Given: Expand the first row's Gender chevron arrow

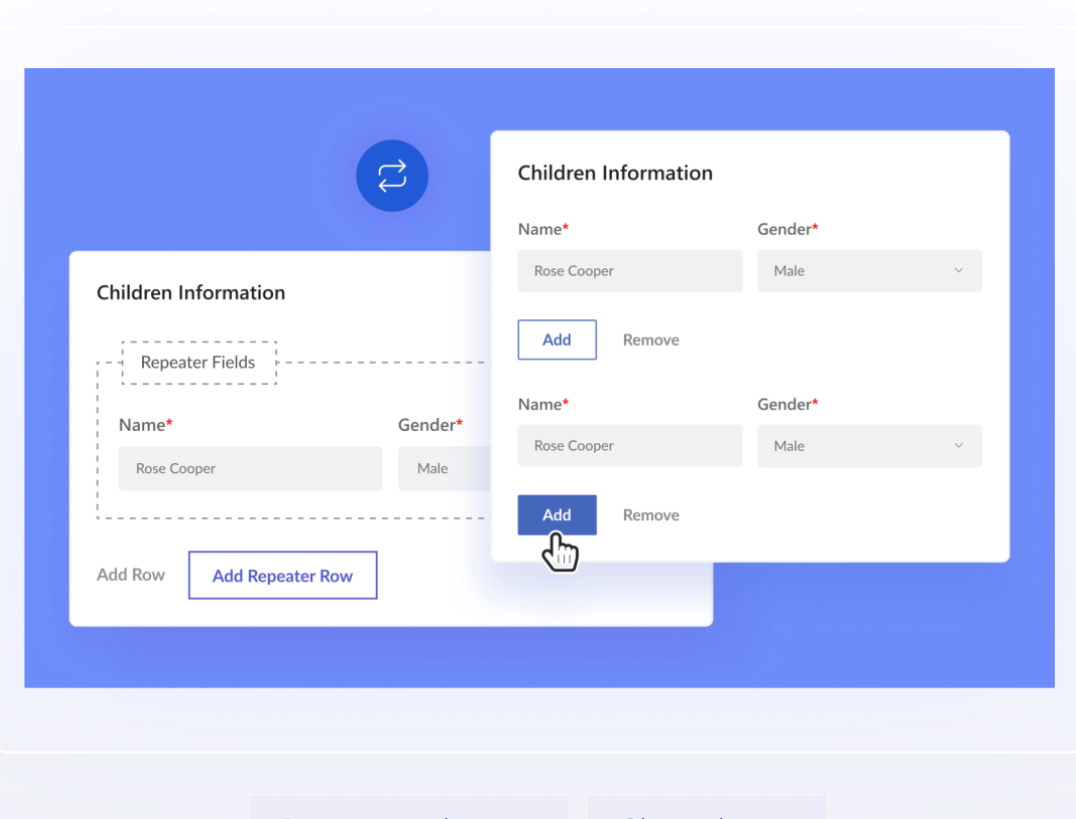Looking at the screenshot, I should (958, 271).
